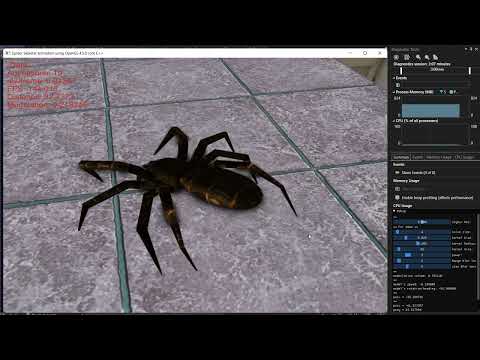Close the Spider skeletal animation window
Screen dimensions: 480x360
pyautogui.click(x=380, y=53)
